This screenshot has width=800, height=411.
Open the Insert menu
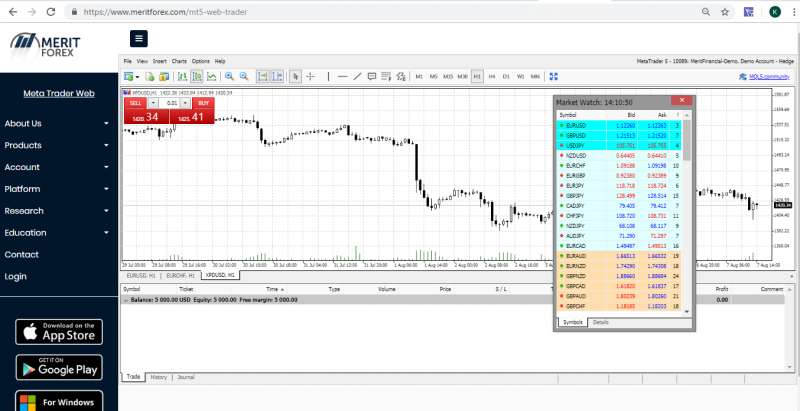tap(160, 61)
